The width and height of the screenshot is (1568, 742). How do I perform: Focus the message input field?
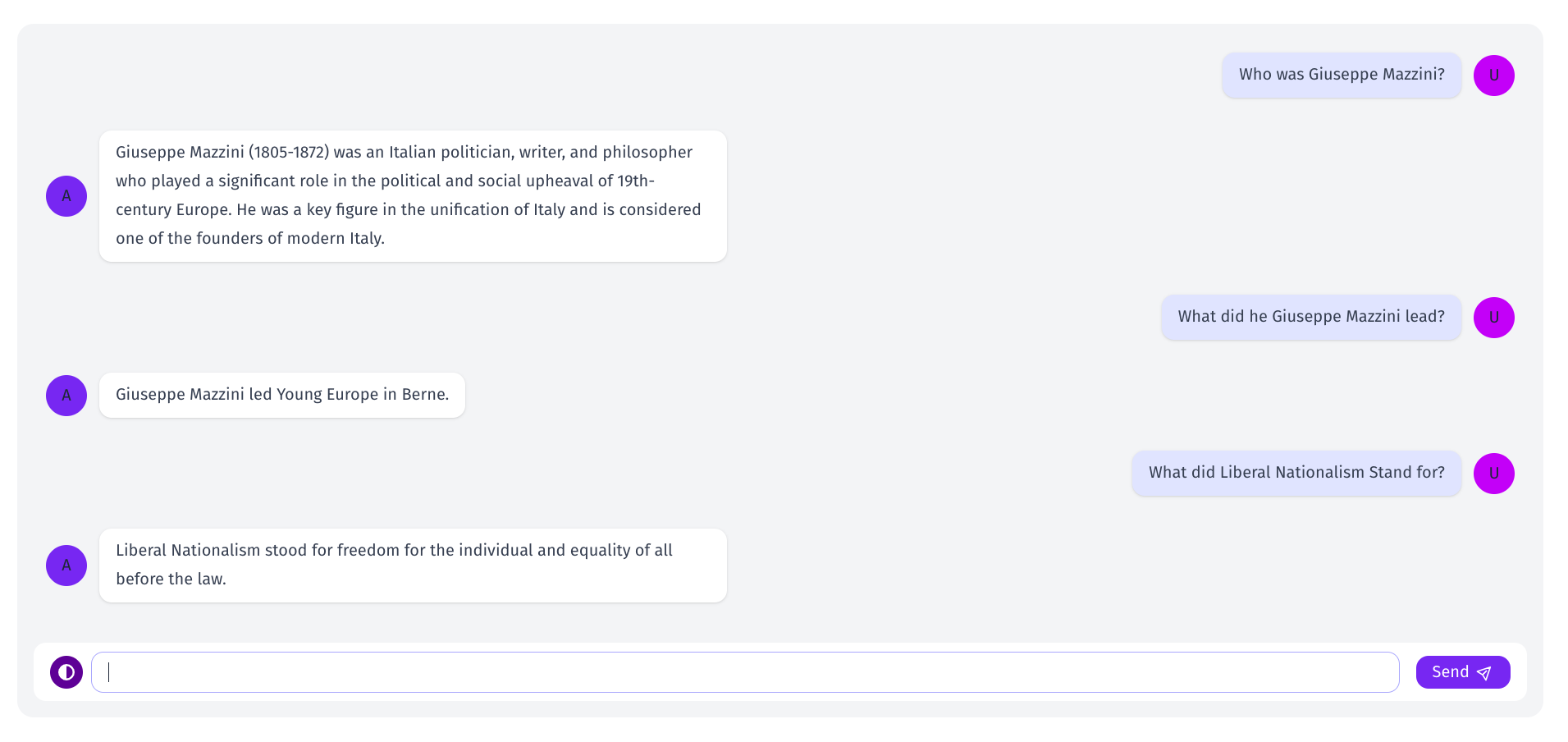pos(745,672)
